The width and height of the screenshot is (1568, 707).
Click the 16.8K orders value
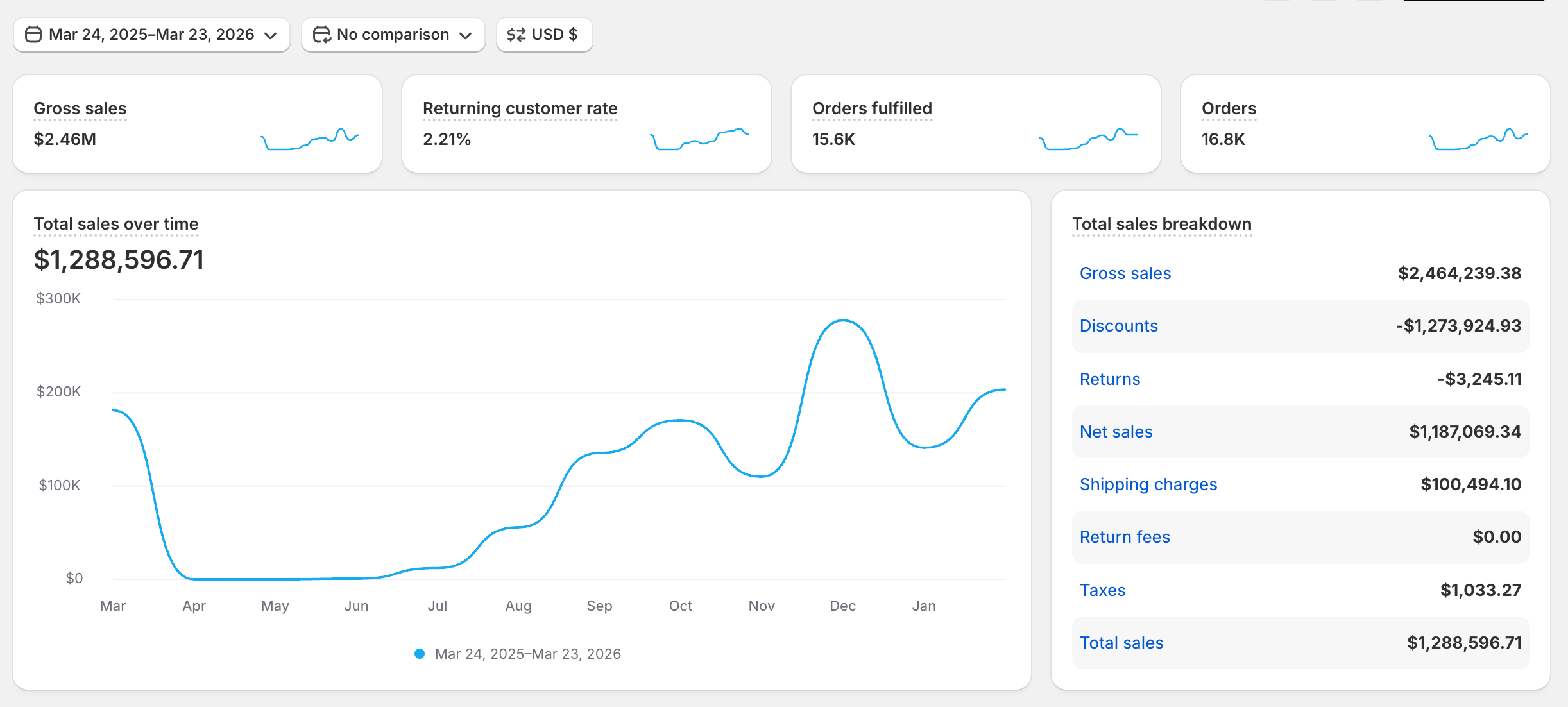pos(1223,139)
